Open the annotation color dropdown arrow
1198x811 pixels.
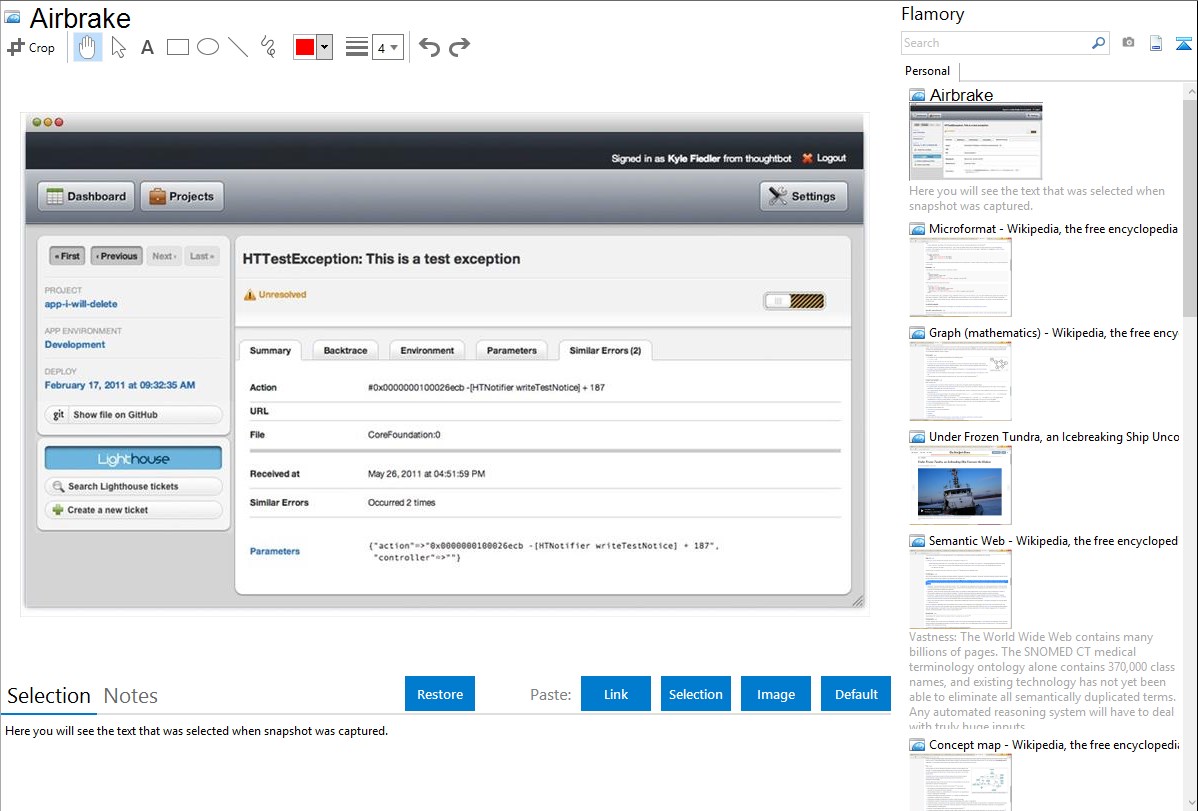(325, 47)
